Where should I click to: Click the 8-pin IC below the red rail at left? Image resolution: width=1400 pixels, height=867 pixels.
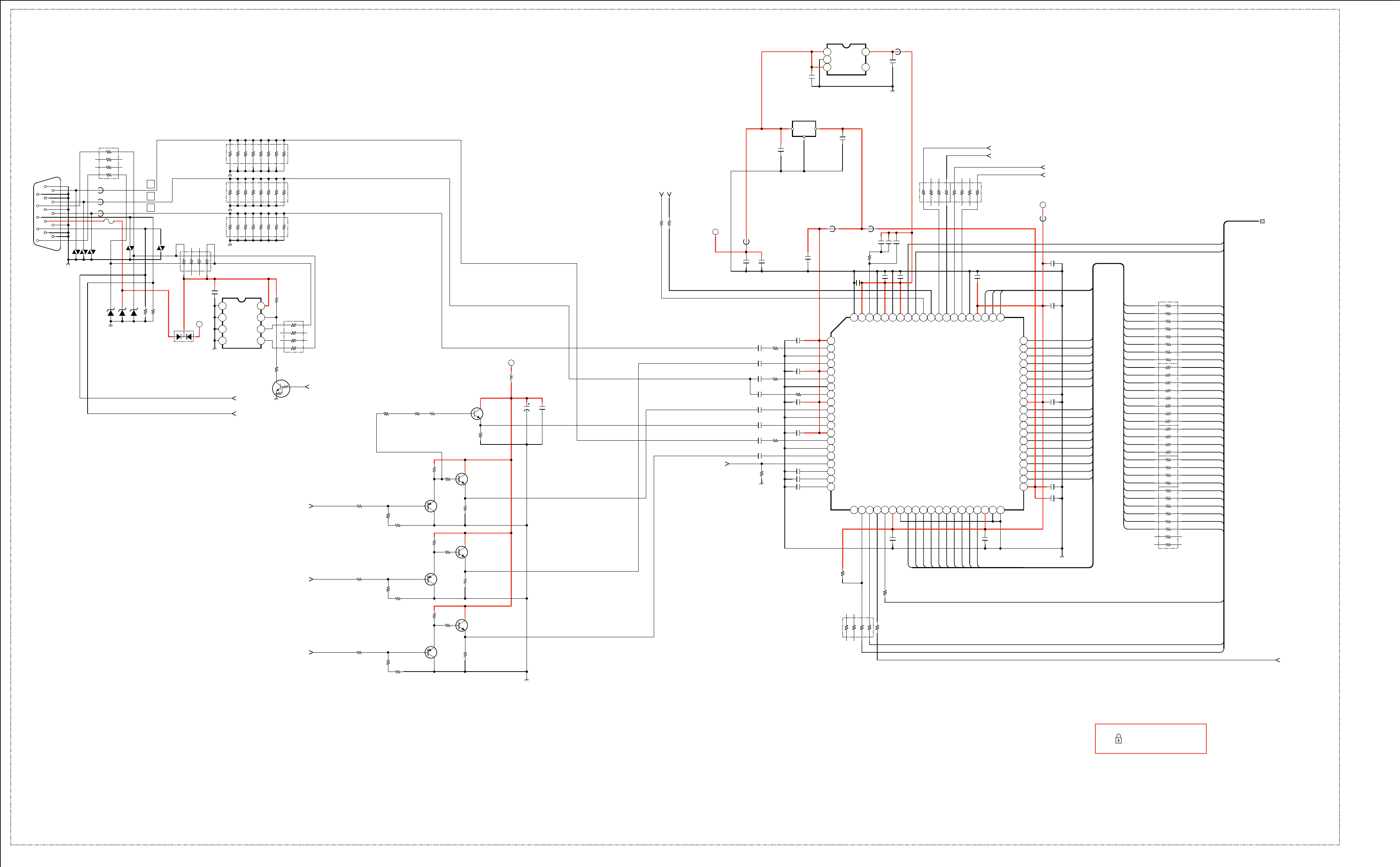click(242, 323)
